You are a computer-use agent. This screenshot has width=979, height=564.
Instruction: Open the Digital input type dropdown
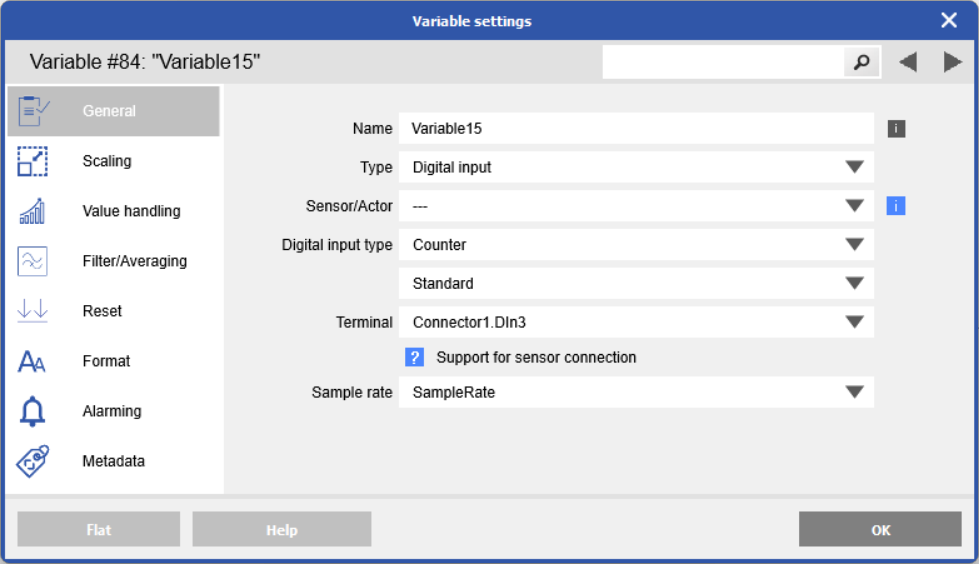pyautogui.click(x=854, y=244)
